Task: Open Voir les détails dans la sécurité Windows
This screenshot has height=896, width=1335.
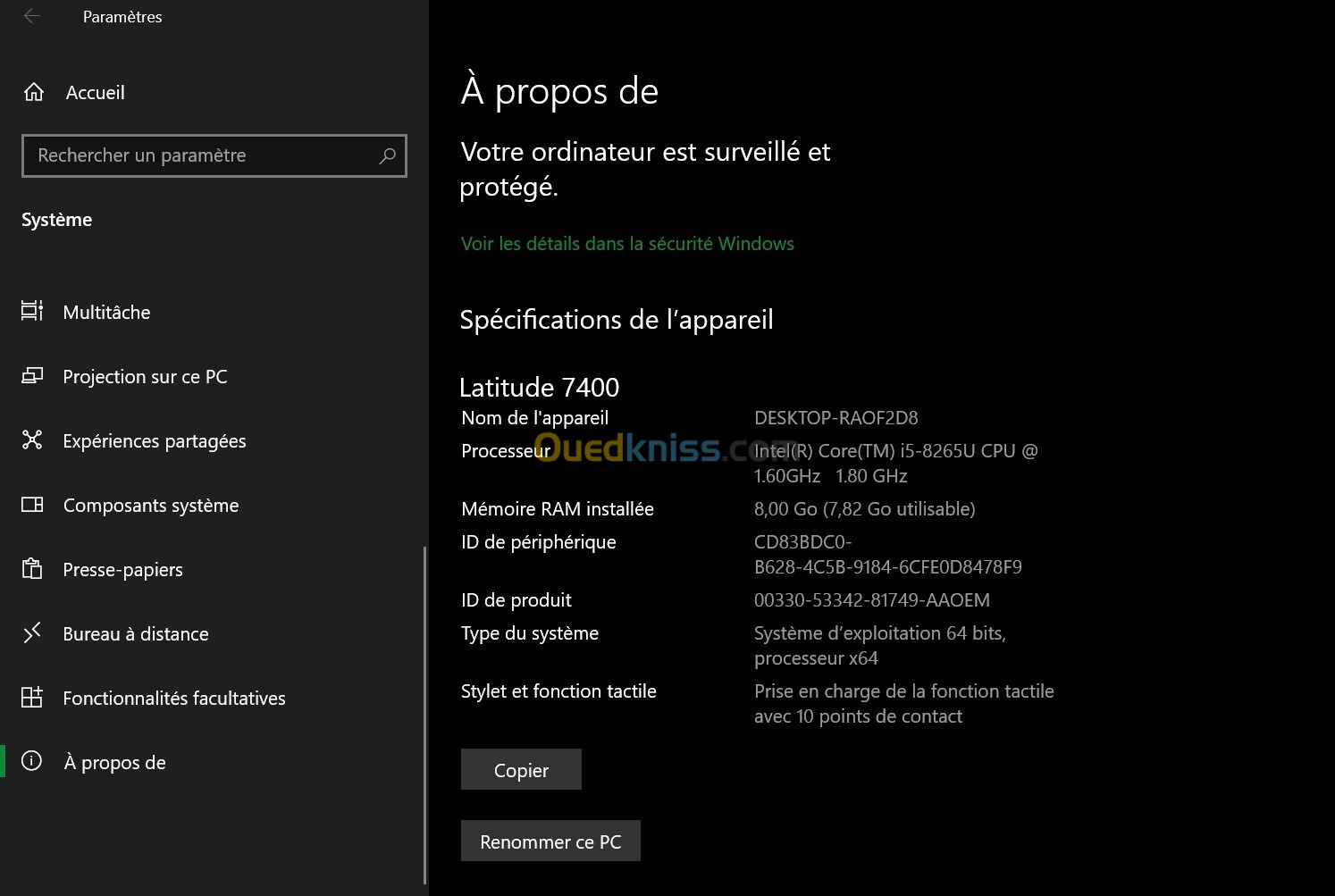Action: click(x=627, y=244)
